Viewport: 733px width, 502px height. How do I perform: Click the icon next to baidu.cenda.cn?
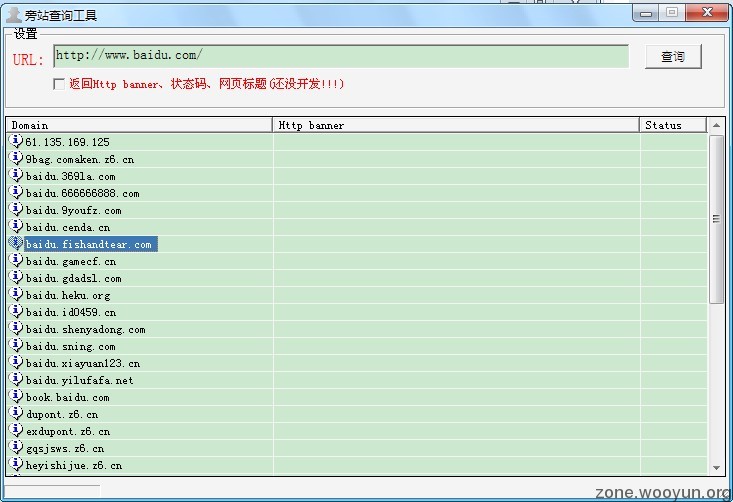pyautogui.click(x=16, y=226)
